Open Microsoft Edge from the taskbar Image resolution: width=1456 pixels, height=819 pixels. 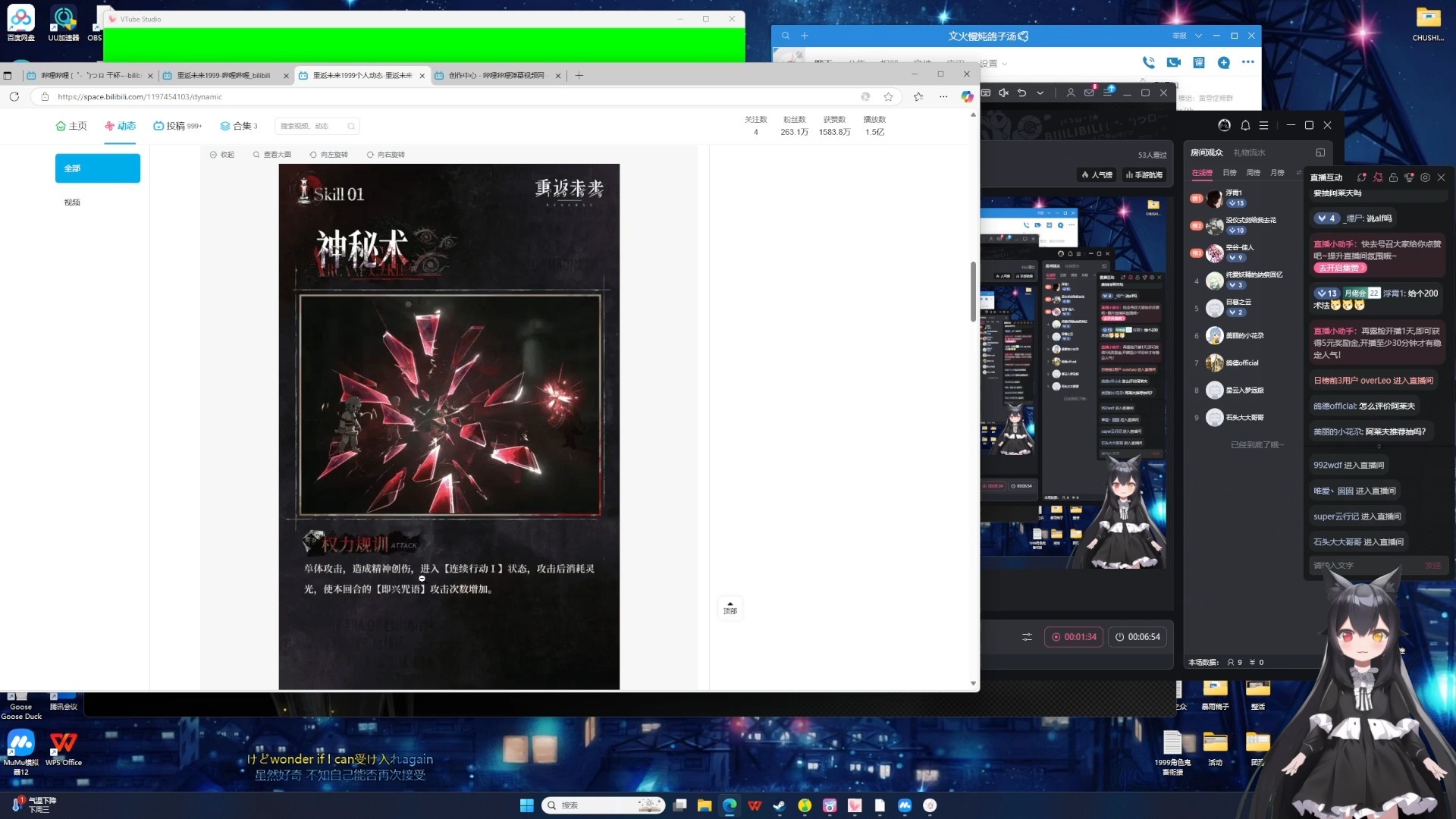click(x=730, y=805)
